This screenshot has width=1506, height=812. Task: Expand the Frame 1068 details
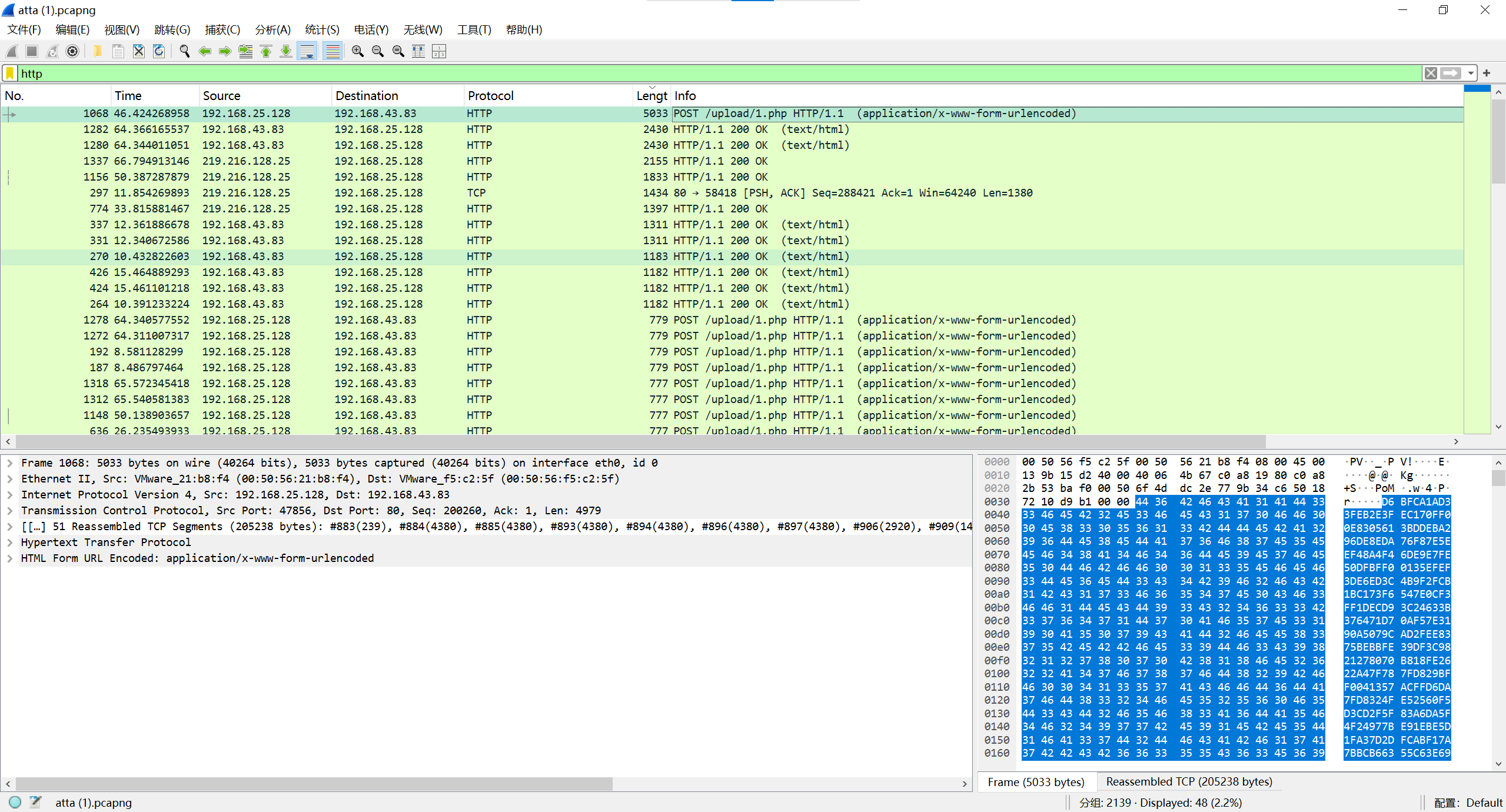pyautogui.click(x=10, y=463)
